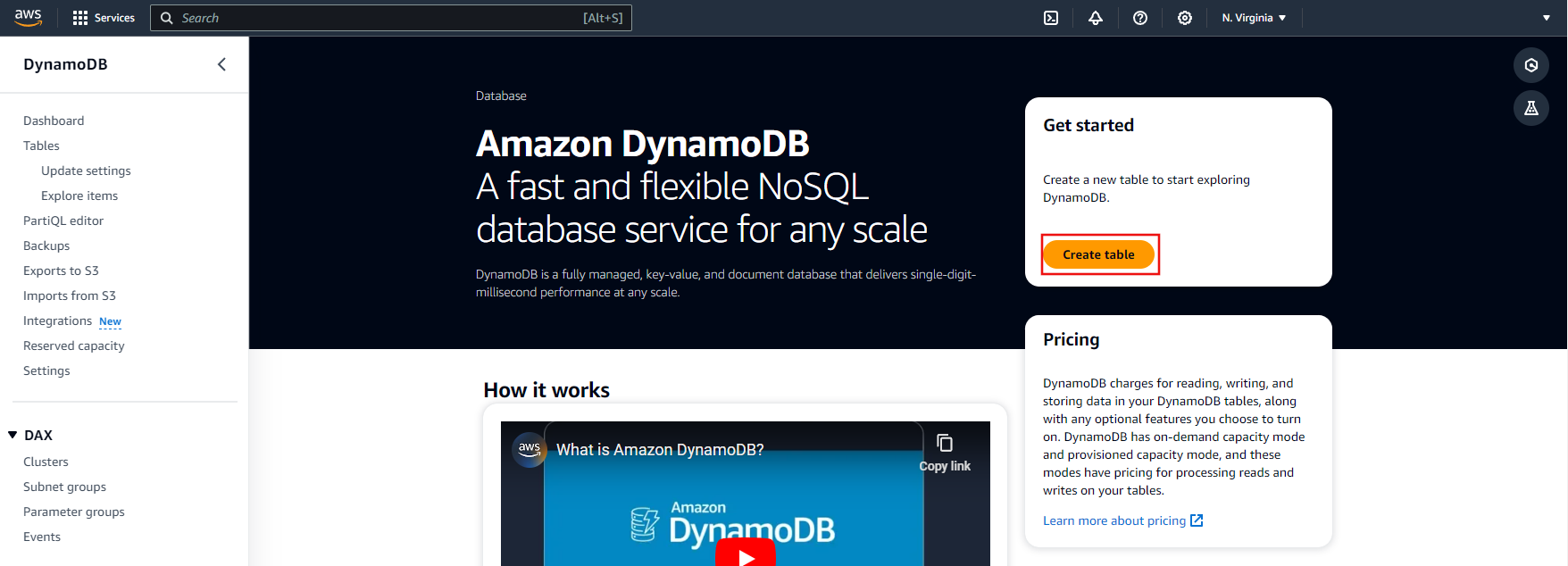Open DAX Subnet groups
The height and width of the screenshot is (566, 1568).
64,487
